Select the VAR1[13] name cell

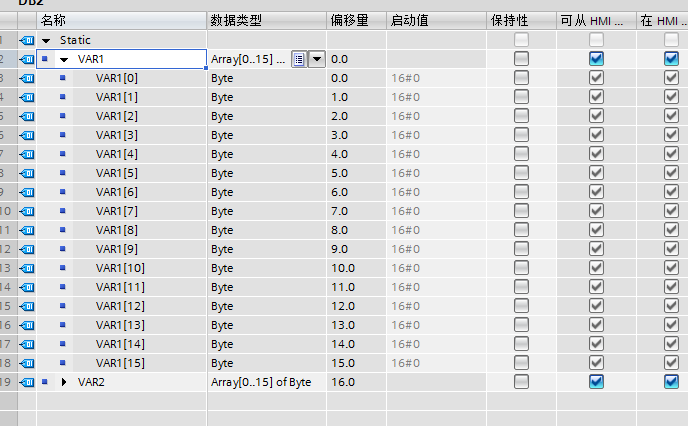click(140, 325)
